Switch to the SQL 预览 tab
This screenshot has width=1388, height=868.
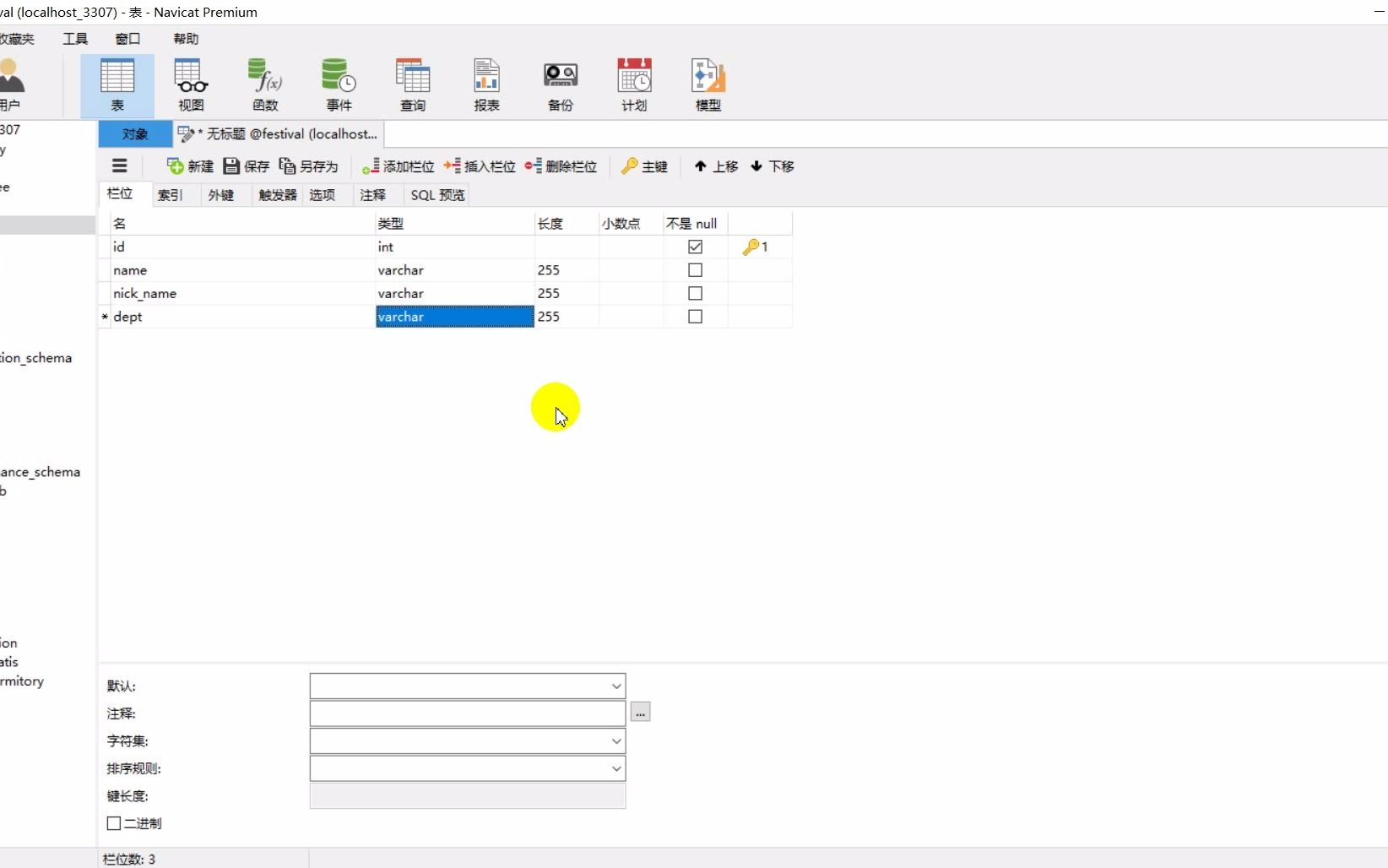pyautogui.click(x=437, y=195)
